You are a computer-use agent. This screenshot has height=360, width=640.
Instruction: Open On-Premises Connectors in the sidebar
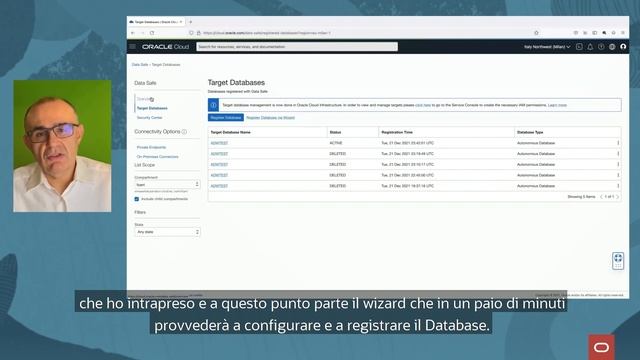click(x=158, y=157)
